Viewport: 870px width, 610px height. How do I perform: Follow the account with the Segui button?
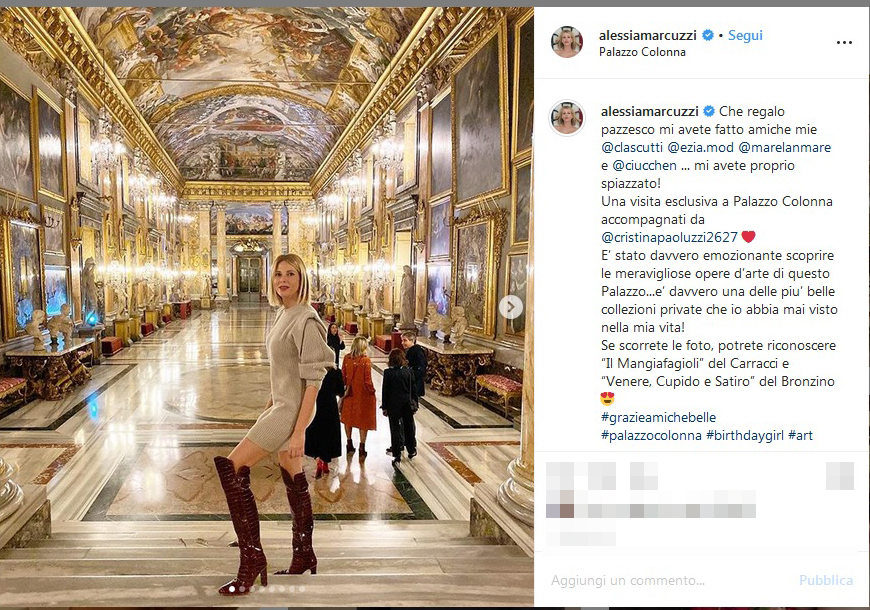745,36
